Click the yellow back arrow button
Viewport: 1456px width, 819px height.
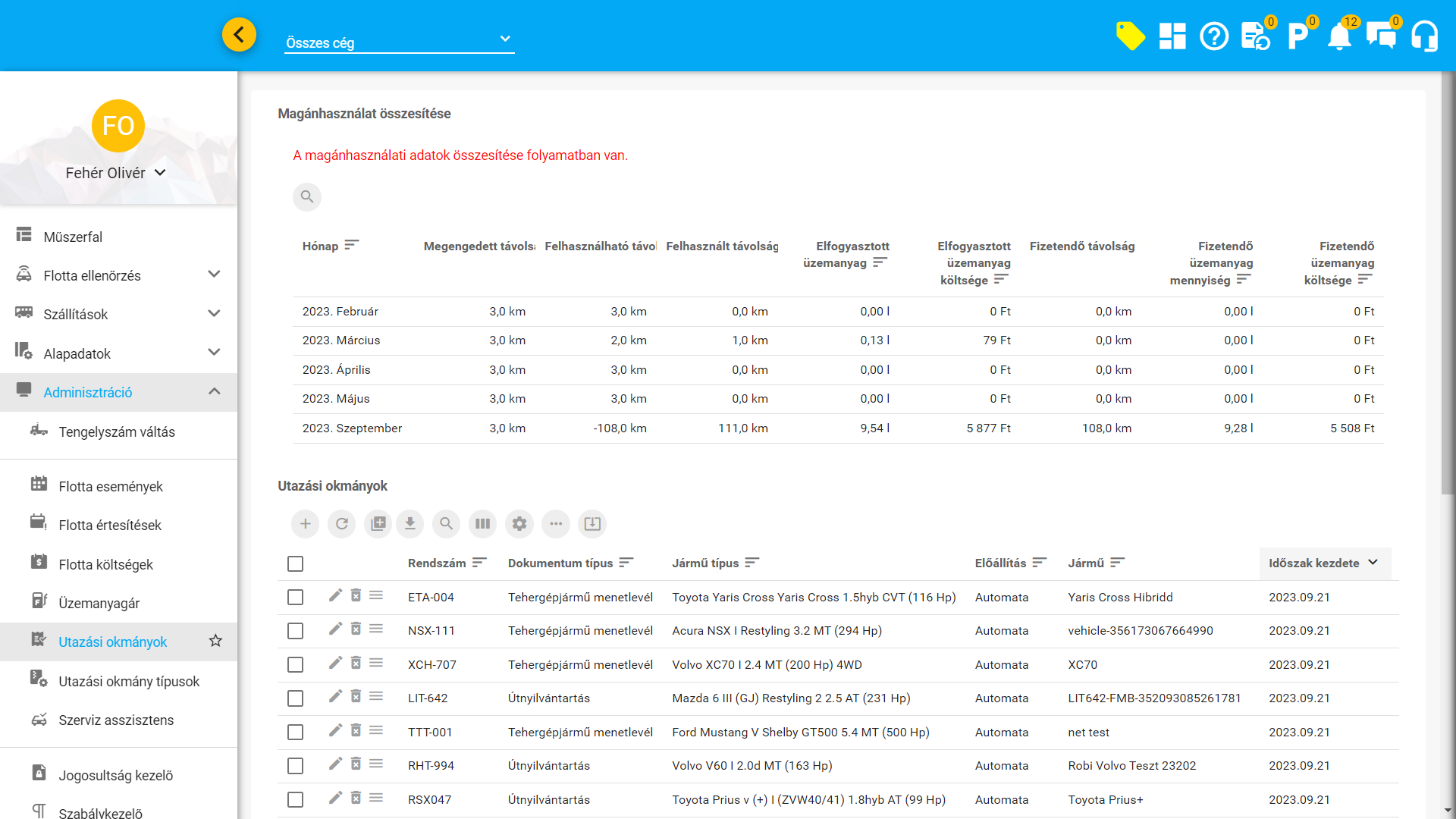(x=239, y=35)
